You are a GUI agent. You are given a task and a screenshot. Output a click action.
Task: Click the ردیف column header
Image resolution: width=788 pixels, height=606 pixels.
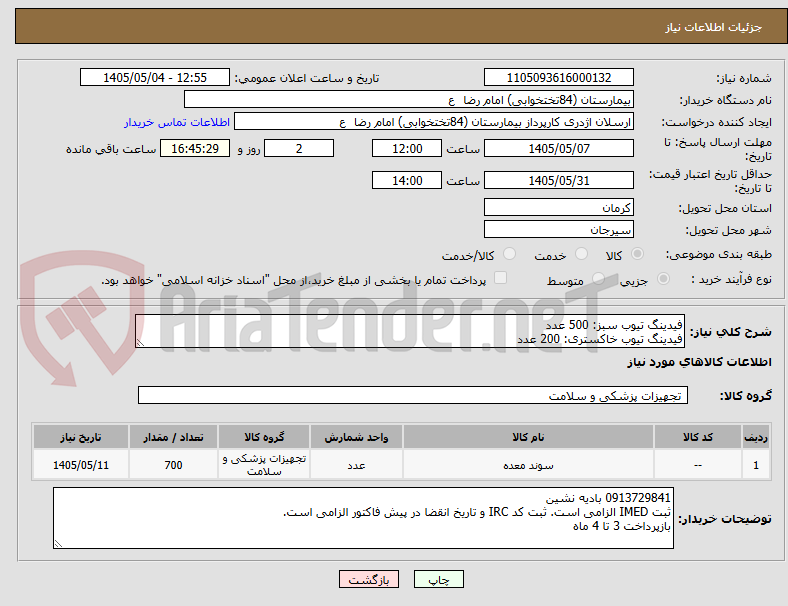pos(756,437)
